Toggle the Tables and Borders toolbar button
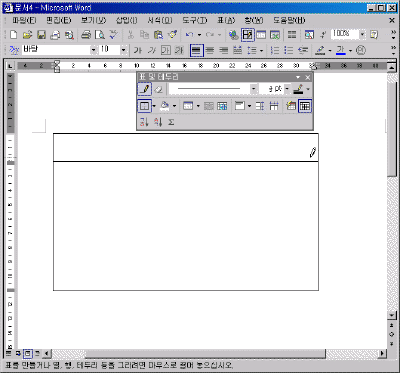Viewport: 400px width, 373px height. pos(247,35)
